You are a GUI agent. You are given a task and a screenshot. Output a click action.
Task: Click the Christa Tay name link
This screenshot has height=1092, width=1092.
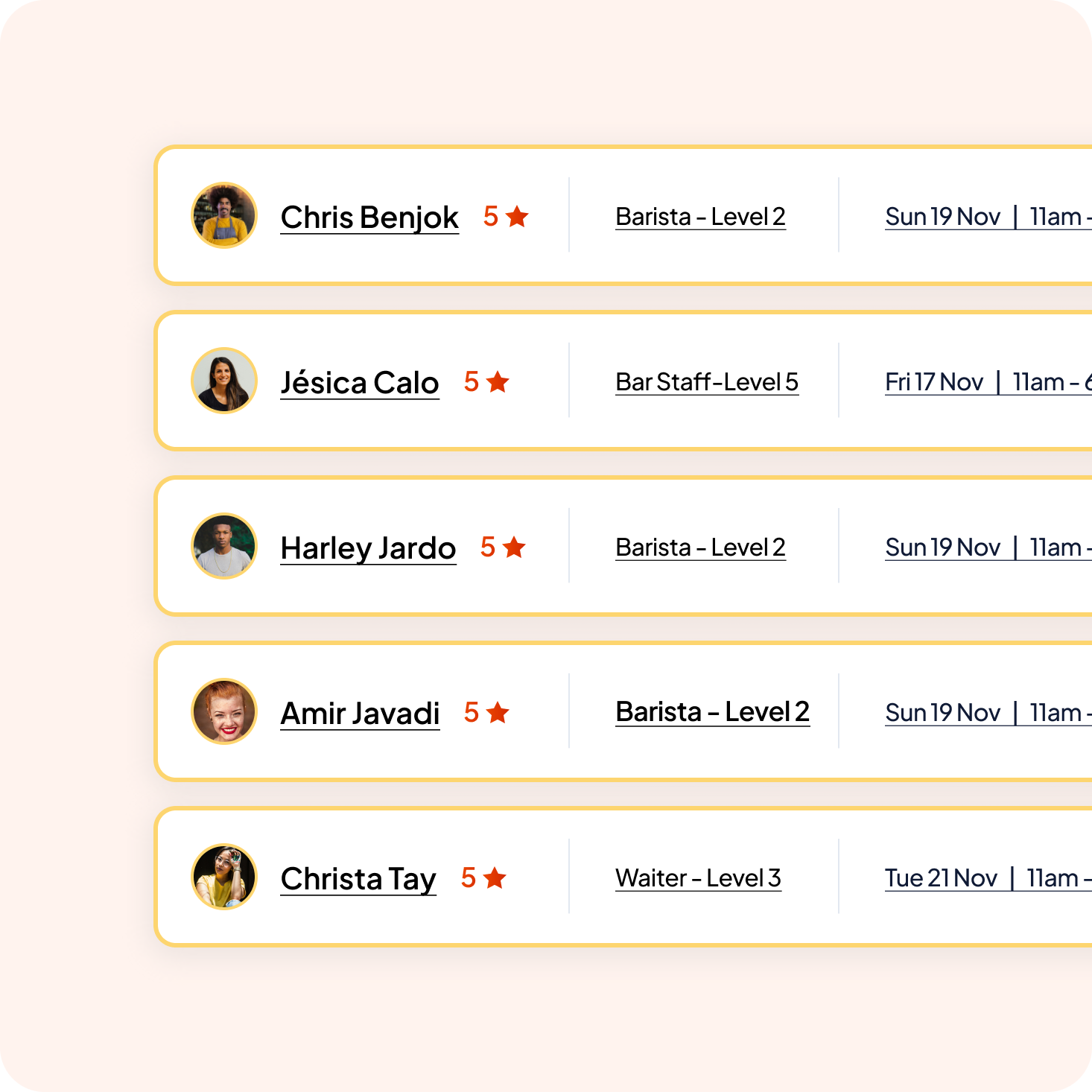tap(358, 879)
